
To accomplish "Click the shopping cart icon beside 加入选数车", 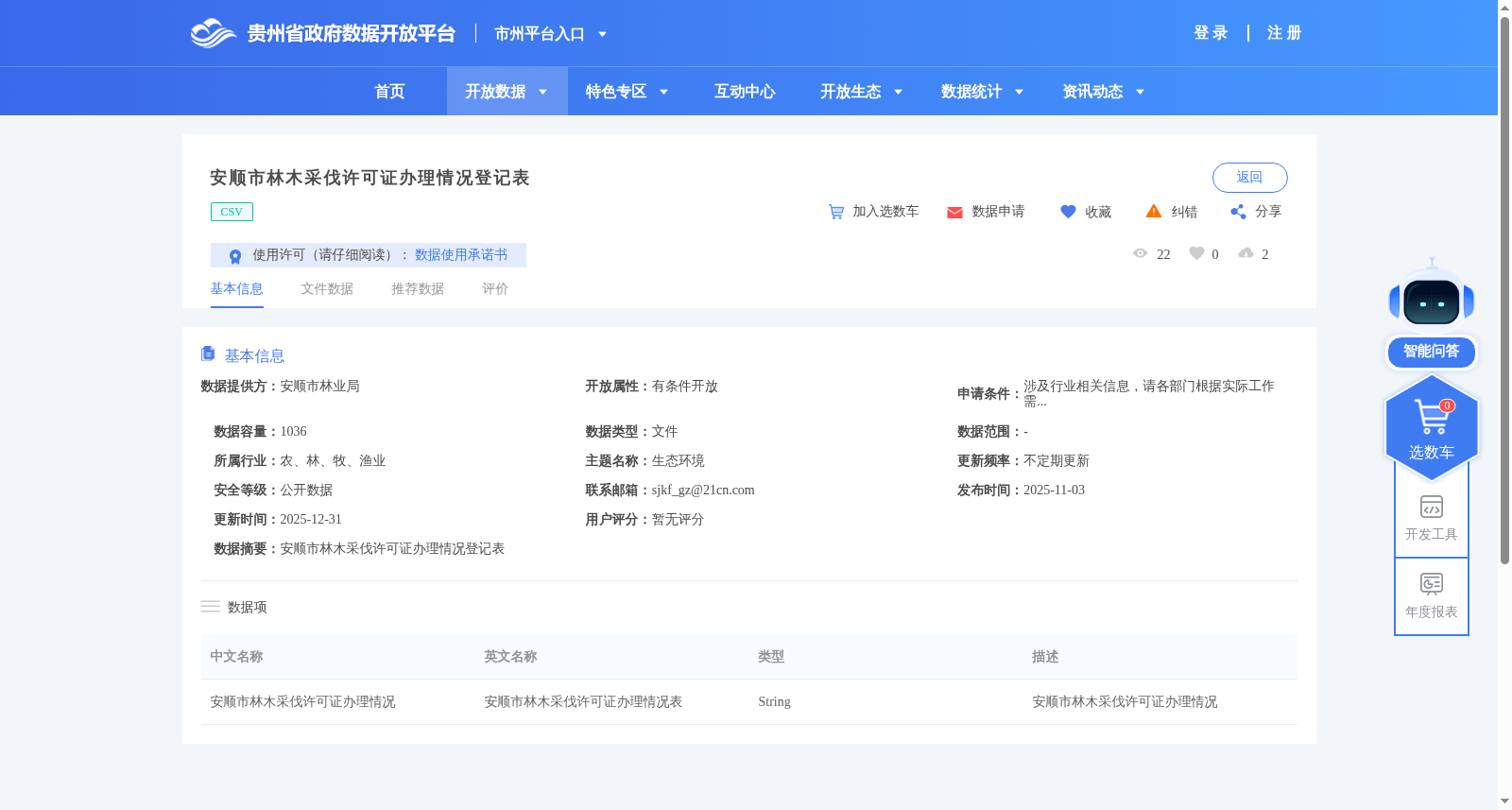I will (x=836, y=212).
